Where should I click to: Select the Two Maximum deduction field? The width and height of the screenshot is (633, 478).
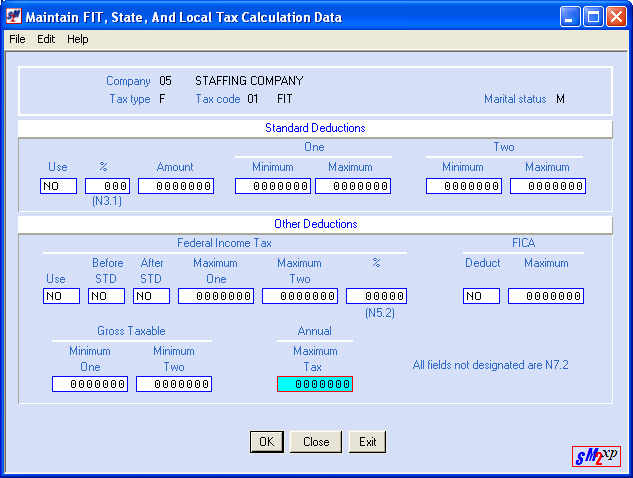(x=547, y=186)
